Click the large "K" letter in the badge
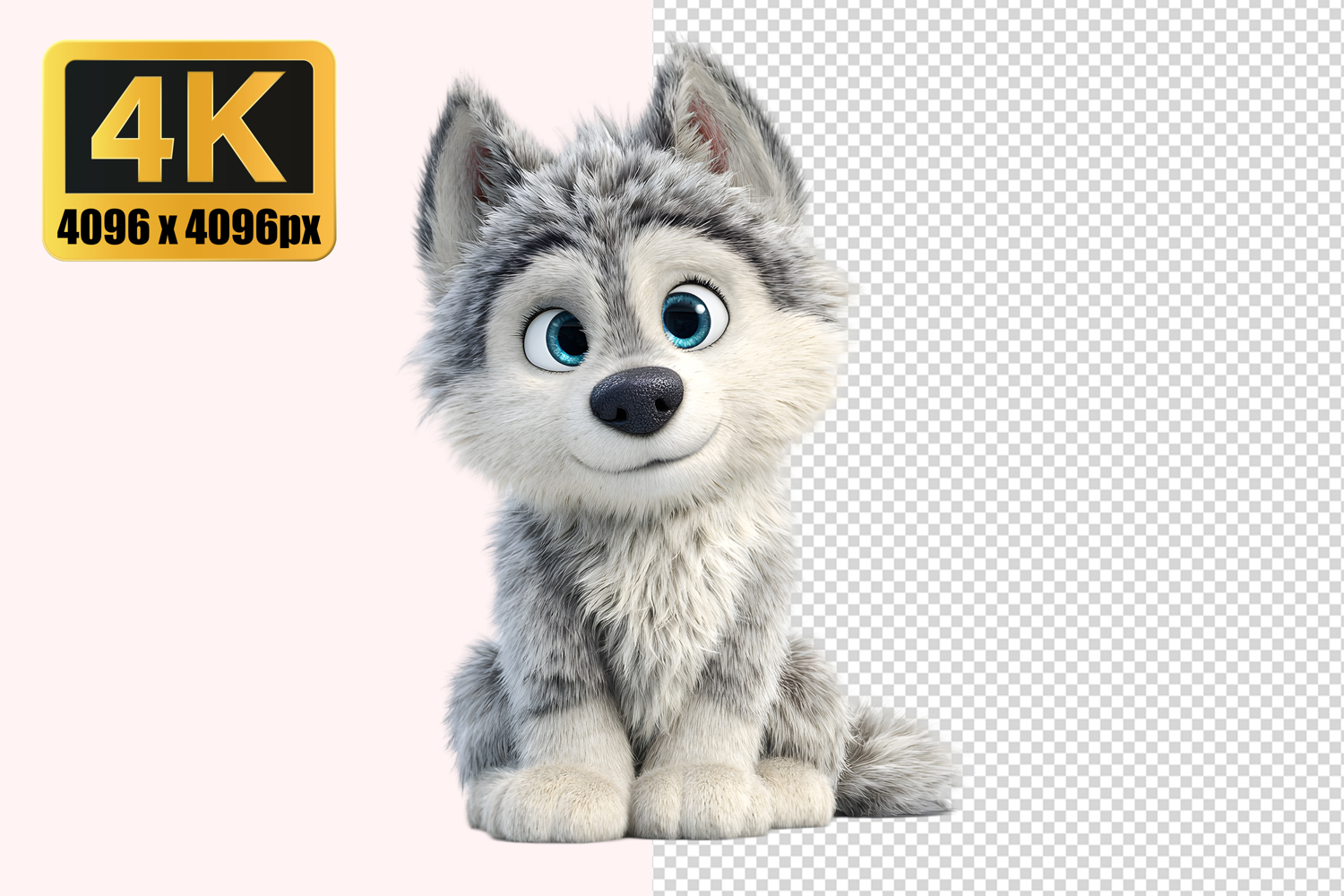The width and height of the screenshot is (1344, 896). point(240,127)
